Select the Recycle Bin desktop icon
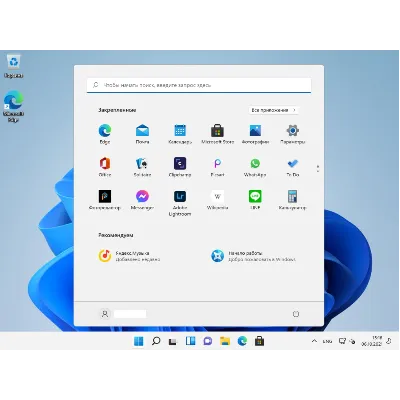 13,66
